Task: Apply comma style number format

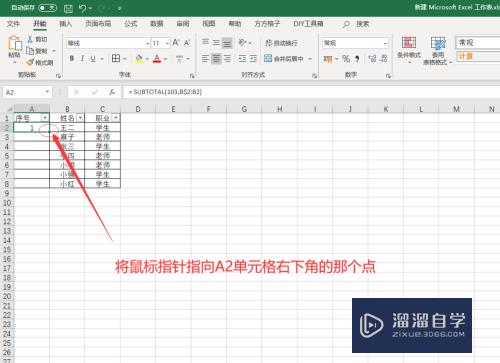Action: (357, 59)
